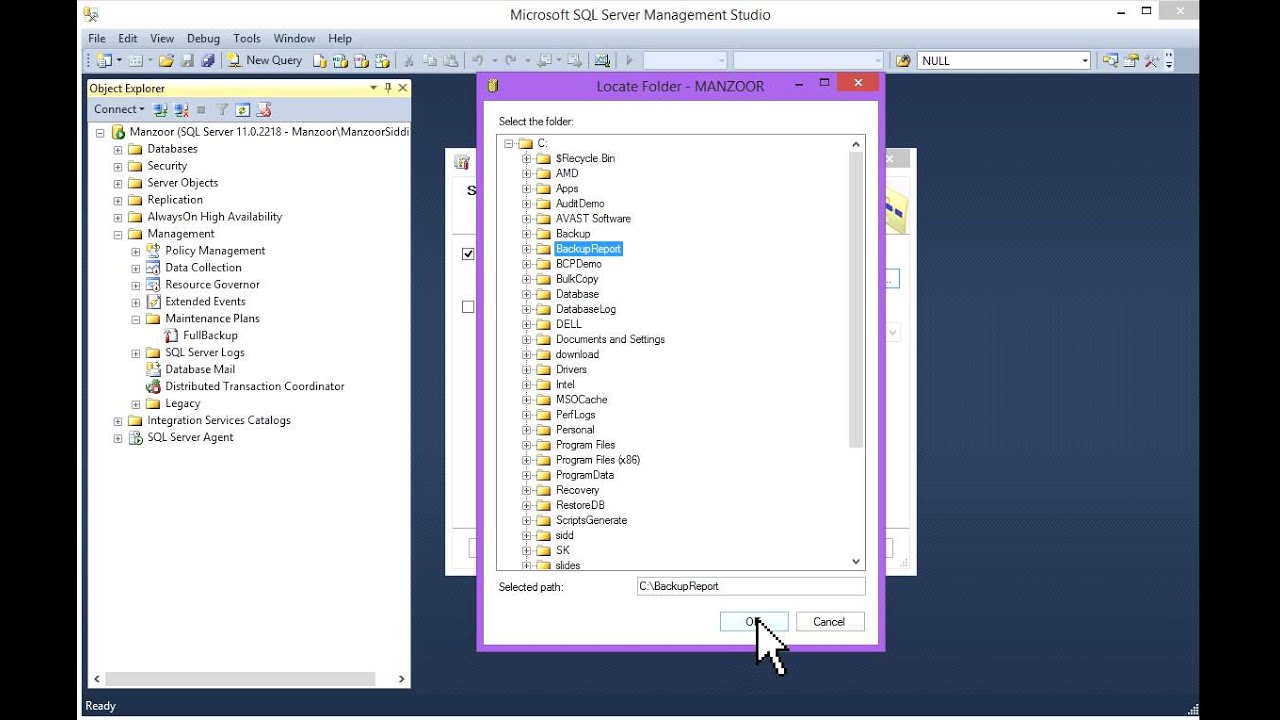1280x720 pixels.
Task: Select the Backup folder in the list
Action: [x=573, y=234]
